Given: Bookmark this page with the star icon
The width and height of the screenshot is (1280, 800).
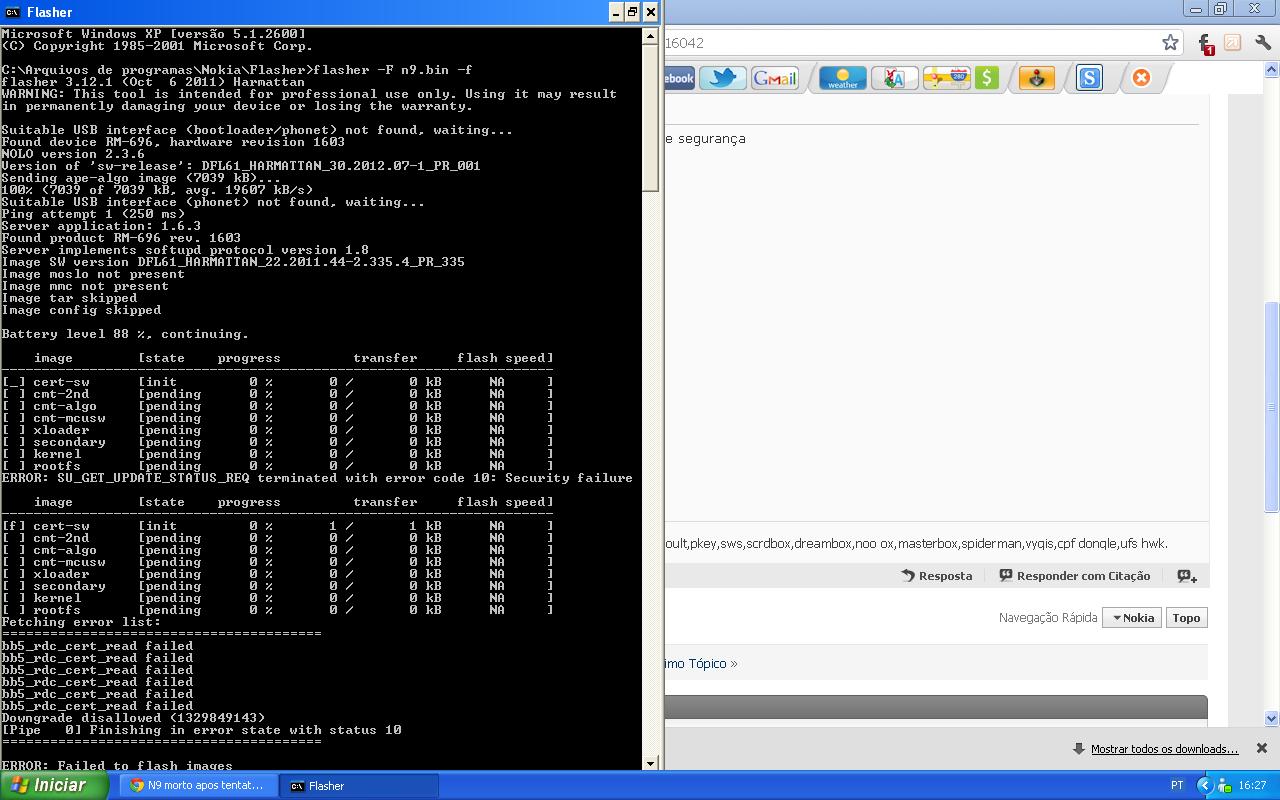Looking at the screenshot, I should point(1170,42).
